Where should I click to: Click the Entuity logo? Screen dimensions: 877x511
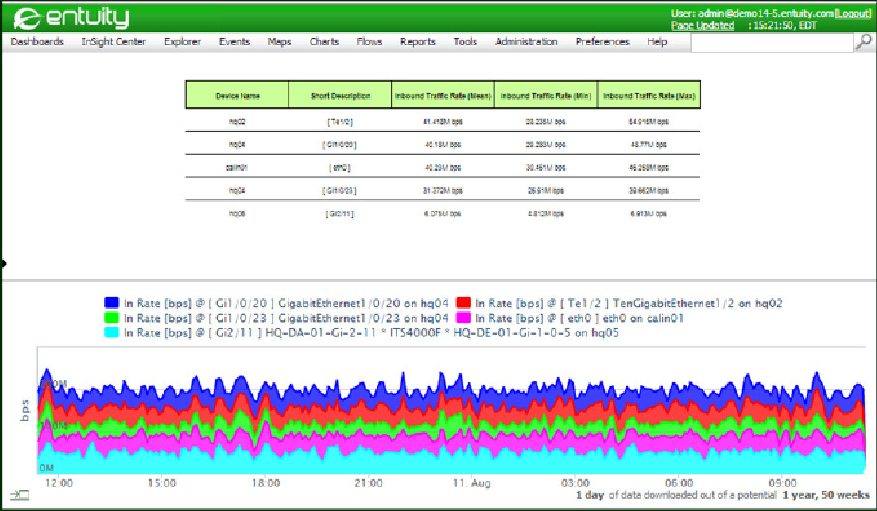[x=71, y=18]
